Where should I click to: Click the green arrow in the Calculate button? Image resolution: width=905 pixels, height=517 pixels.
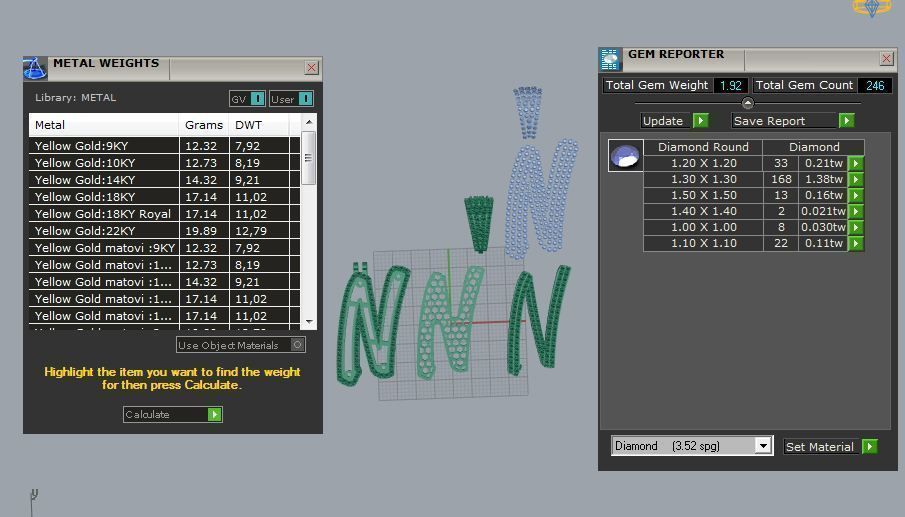pyautogui.click(x=214, y=414)
